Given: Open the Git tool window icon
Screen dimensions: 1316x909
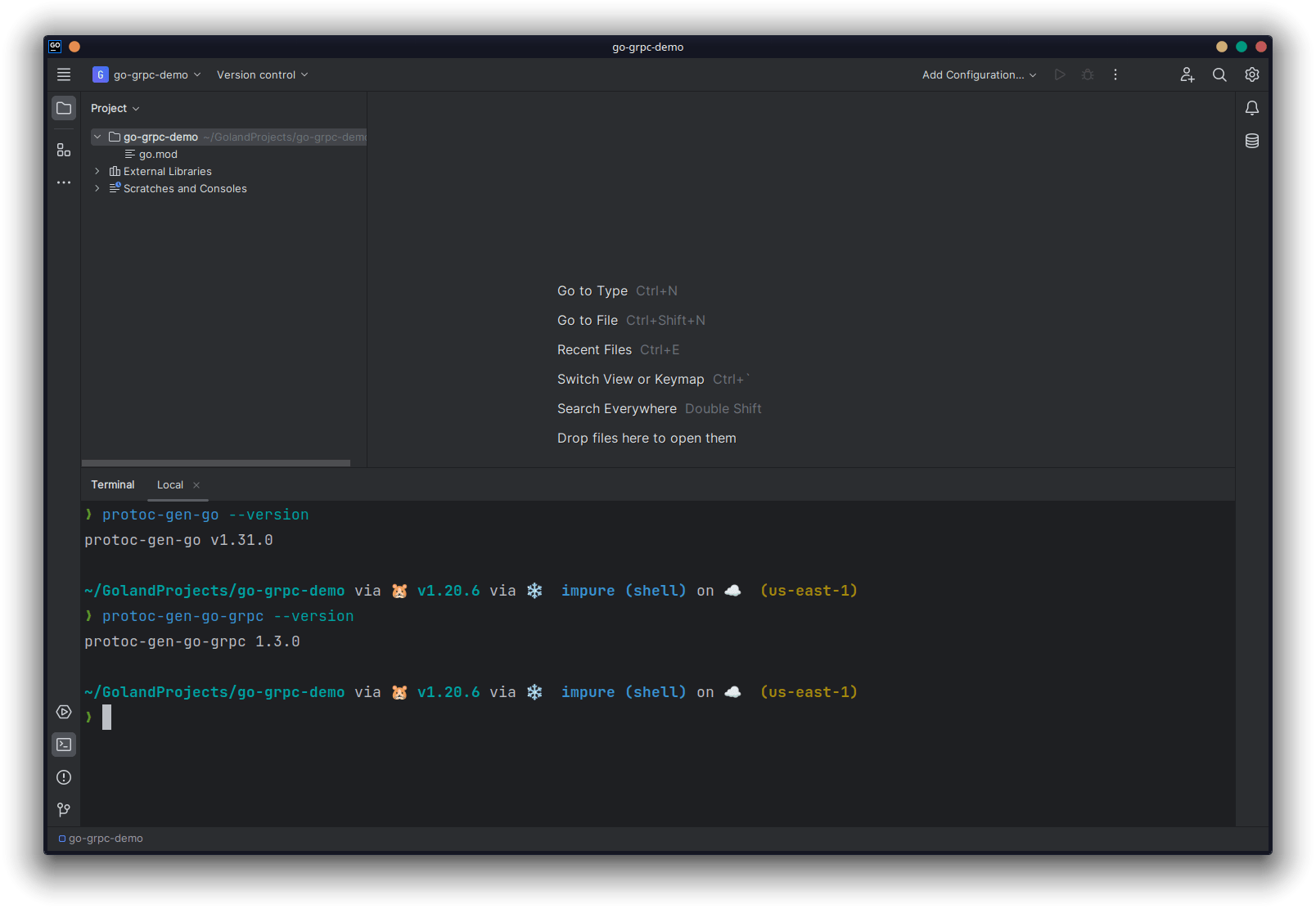Looking at the screenshot, I should click(64, 810).
